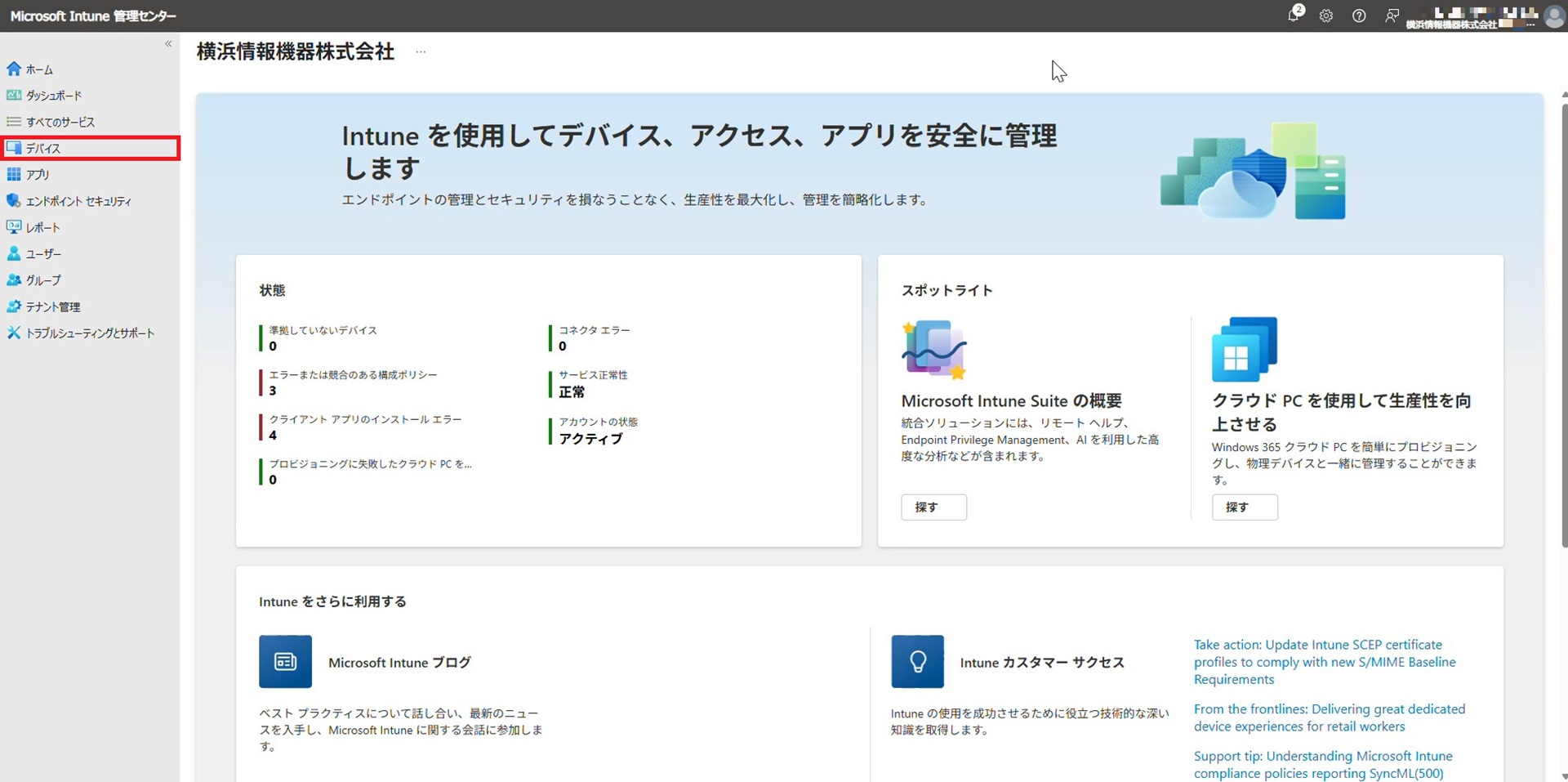Click 探す button under クラウド PC
The width and height of the screenshot is (1568, 782).
[x=1244, y=507]
